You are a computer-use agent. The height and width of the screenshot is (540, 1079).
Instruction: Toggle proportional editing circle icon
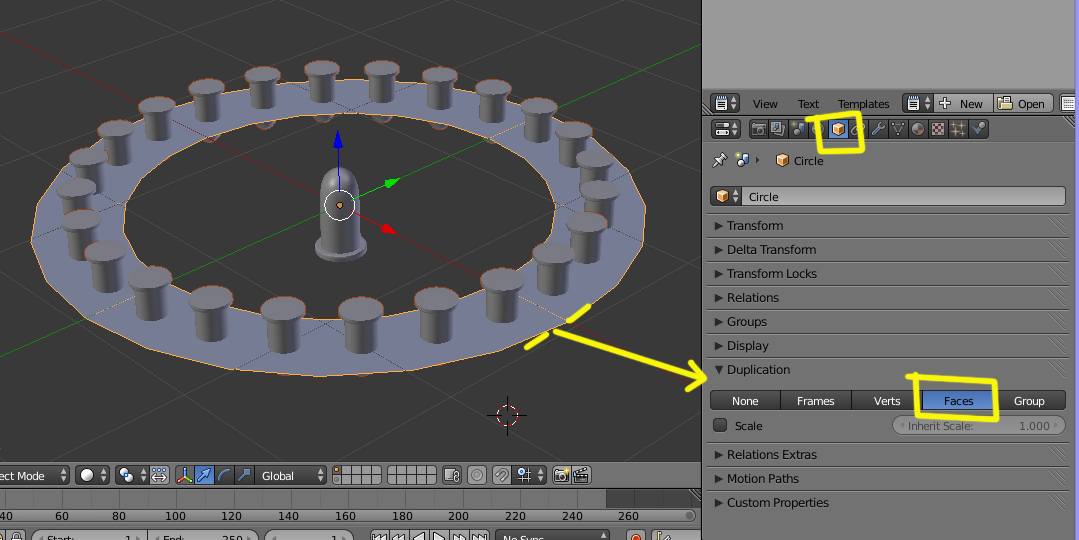[x=476, y=475]
